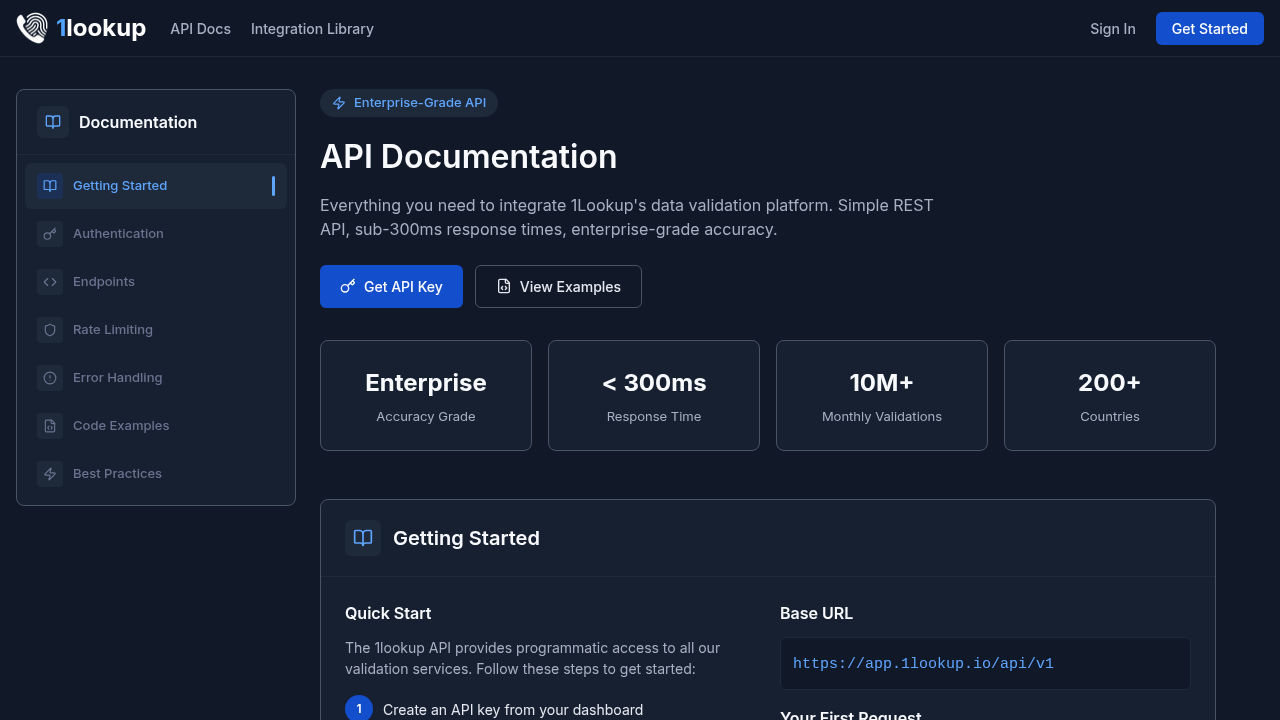Viewport: 1280px width, 720px height.
Task: Click the Get Started button
Action: pos(1210,29)
